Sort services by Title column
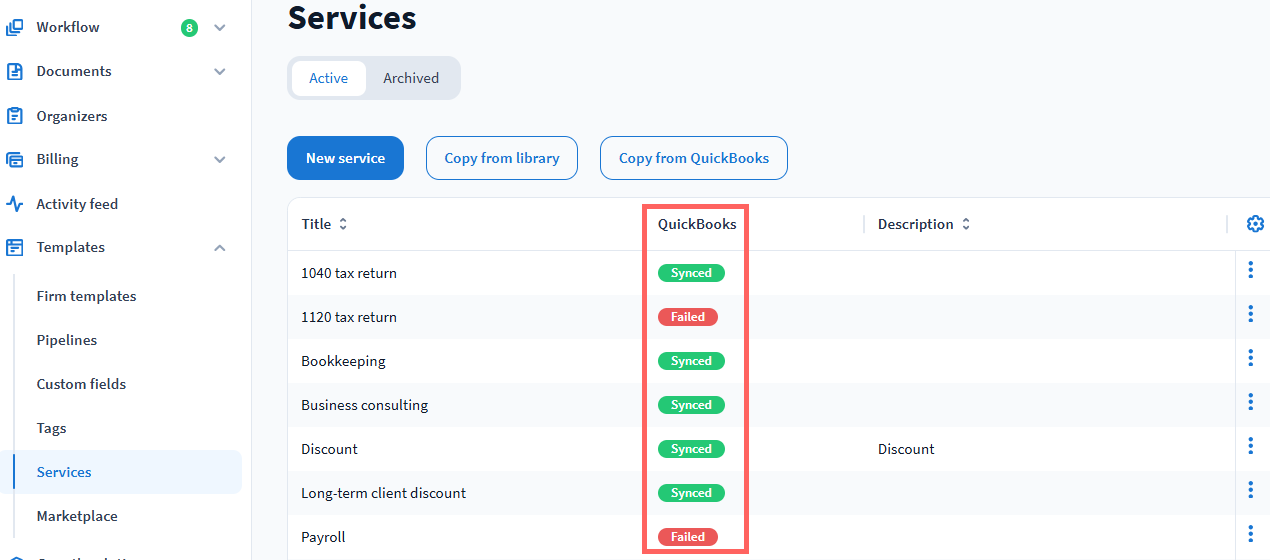 pos(343,224)
